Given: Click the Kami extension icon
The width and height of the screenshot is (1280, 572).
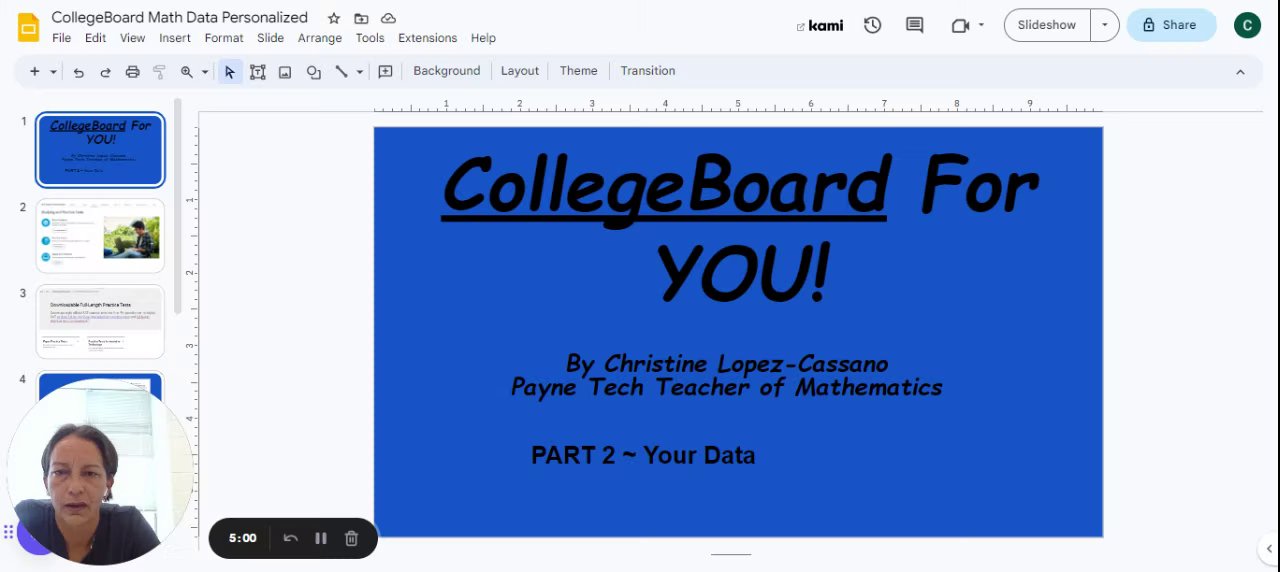Looking at the screenshot, I should pyautogui.click(x=820, y=26).
